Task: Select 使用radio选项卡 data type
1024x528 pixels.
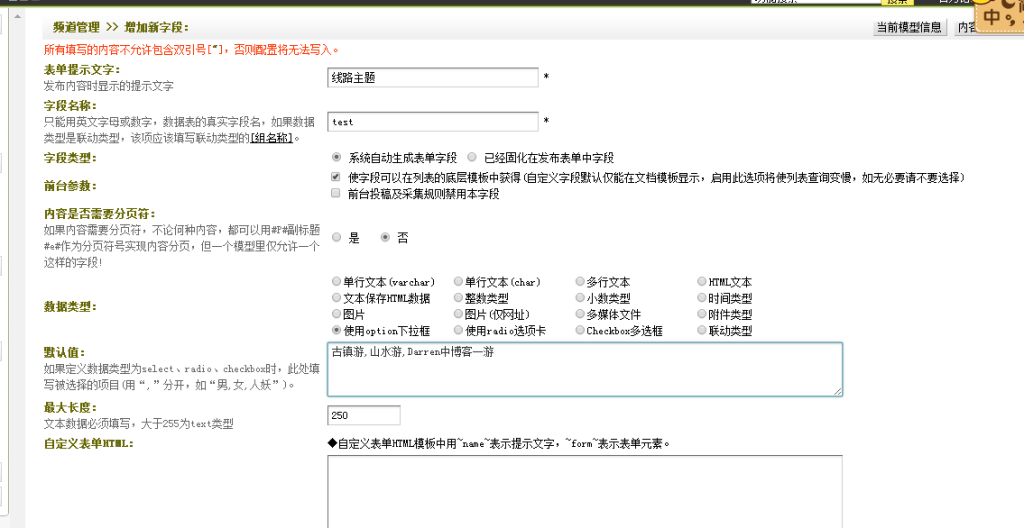Action: 458,330
